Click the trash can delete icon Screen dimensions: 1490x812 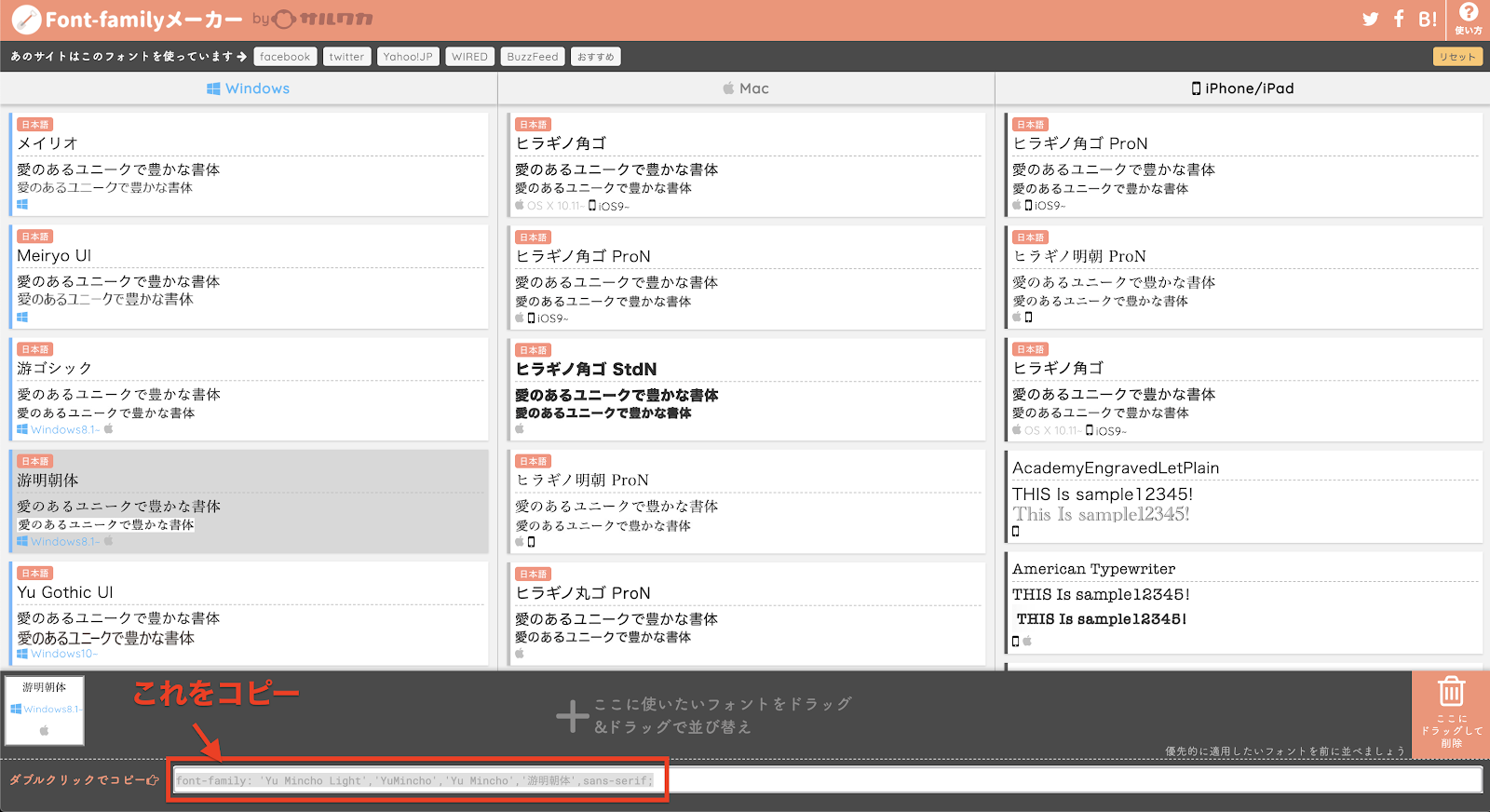point(1451,693)
